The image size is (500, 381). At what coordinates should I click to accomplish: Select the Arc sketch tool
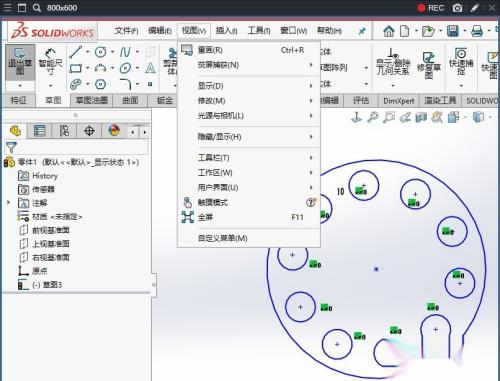(x=100, y=68)
